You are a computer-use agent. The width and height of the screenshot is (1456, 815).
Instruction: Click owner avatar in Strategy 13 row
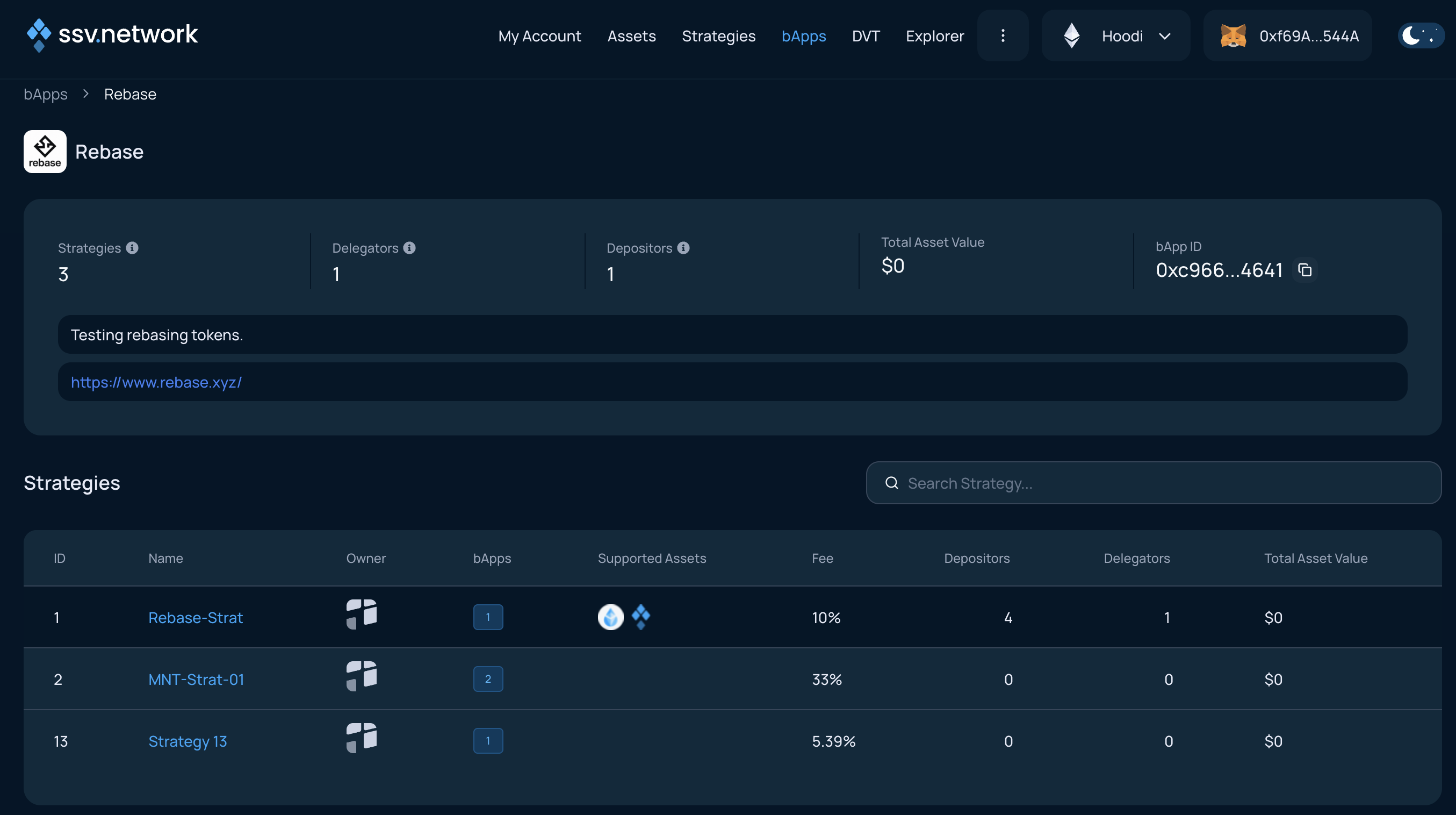[x=361, y=738]
